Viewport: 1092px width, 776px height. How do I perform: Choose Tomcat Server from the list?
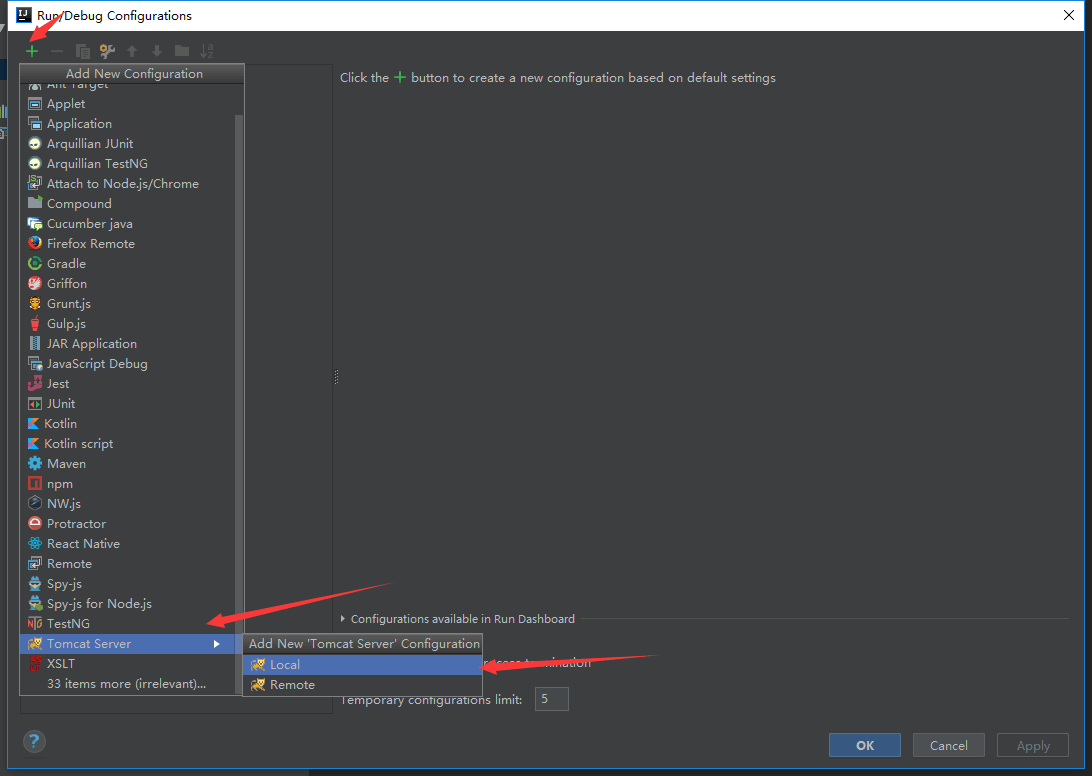pyautogui.click(x=128, y=644)
